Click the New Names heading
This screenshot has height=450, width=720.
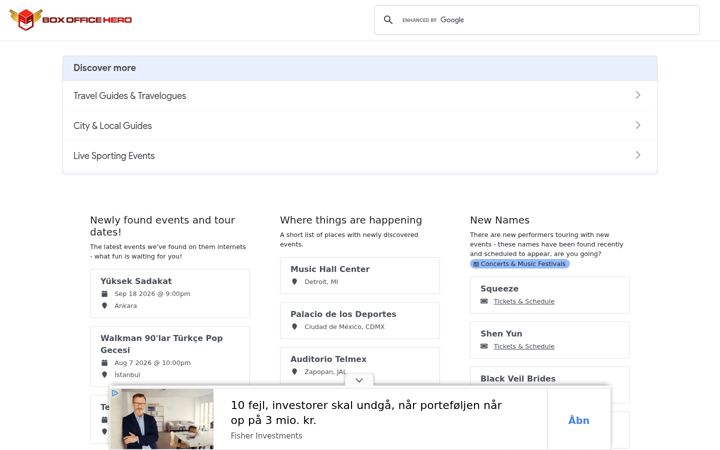point(500,220)
